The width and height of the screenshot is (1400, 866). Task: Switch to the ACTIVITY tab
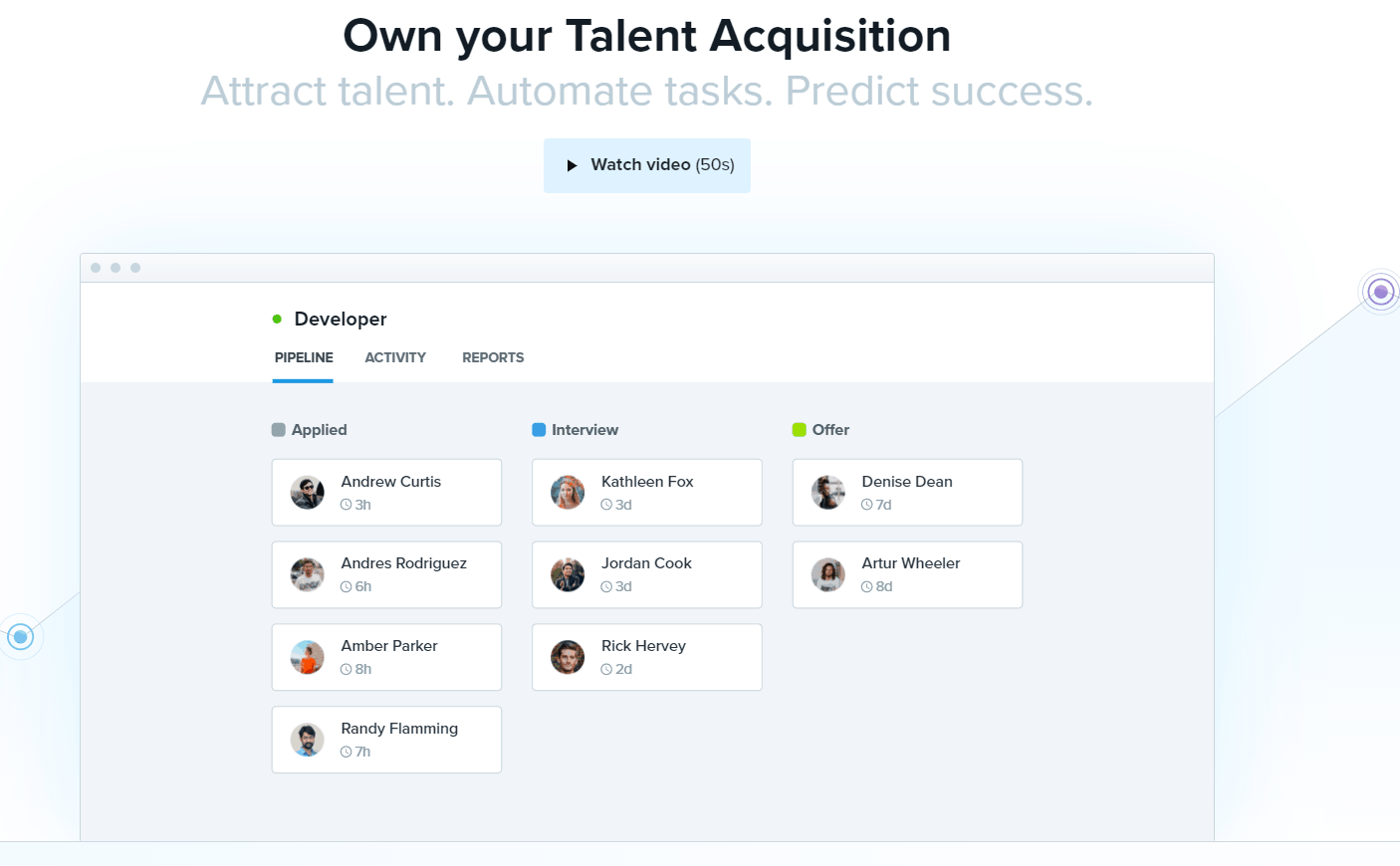[395, 357]
